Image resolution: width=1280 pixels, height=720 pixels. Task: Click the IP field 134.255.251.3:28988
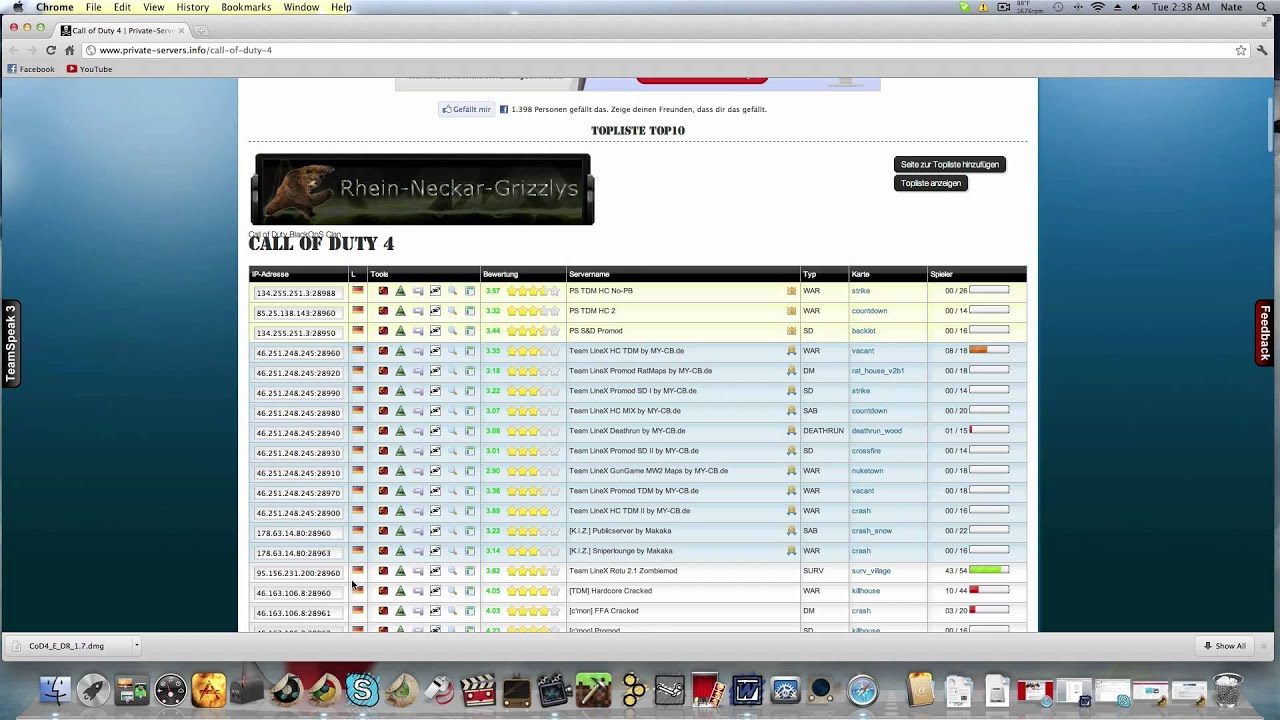coord(296,293)
